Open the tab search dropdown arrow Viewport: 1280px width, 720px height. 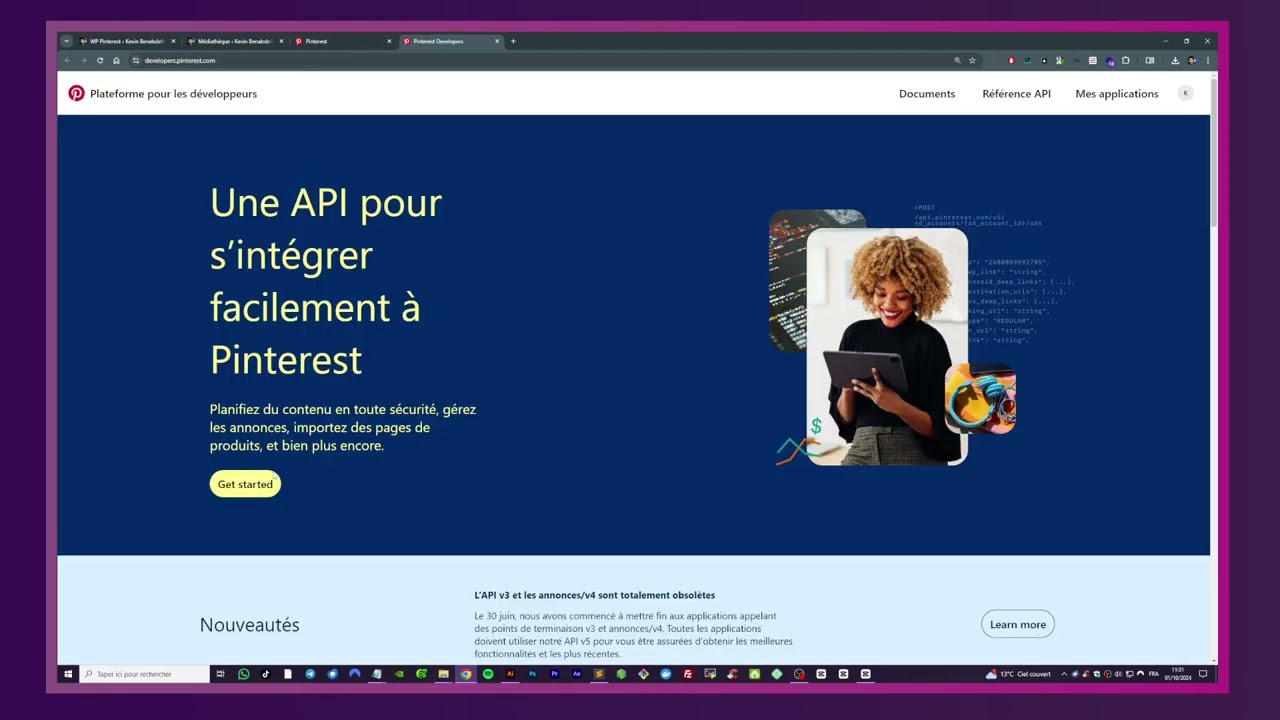pos(67,41)
